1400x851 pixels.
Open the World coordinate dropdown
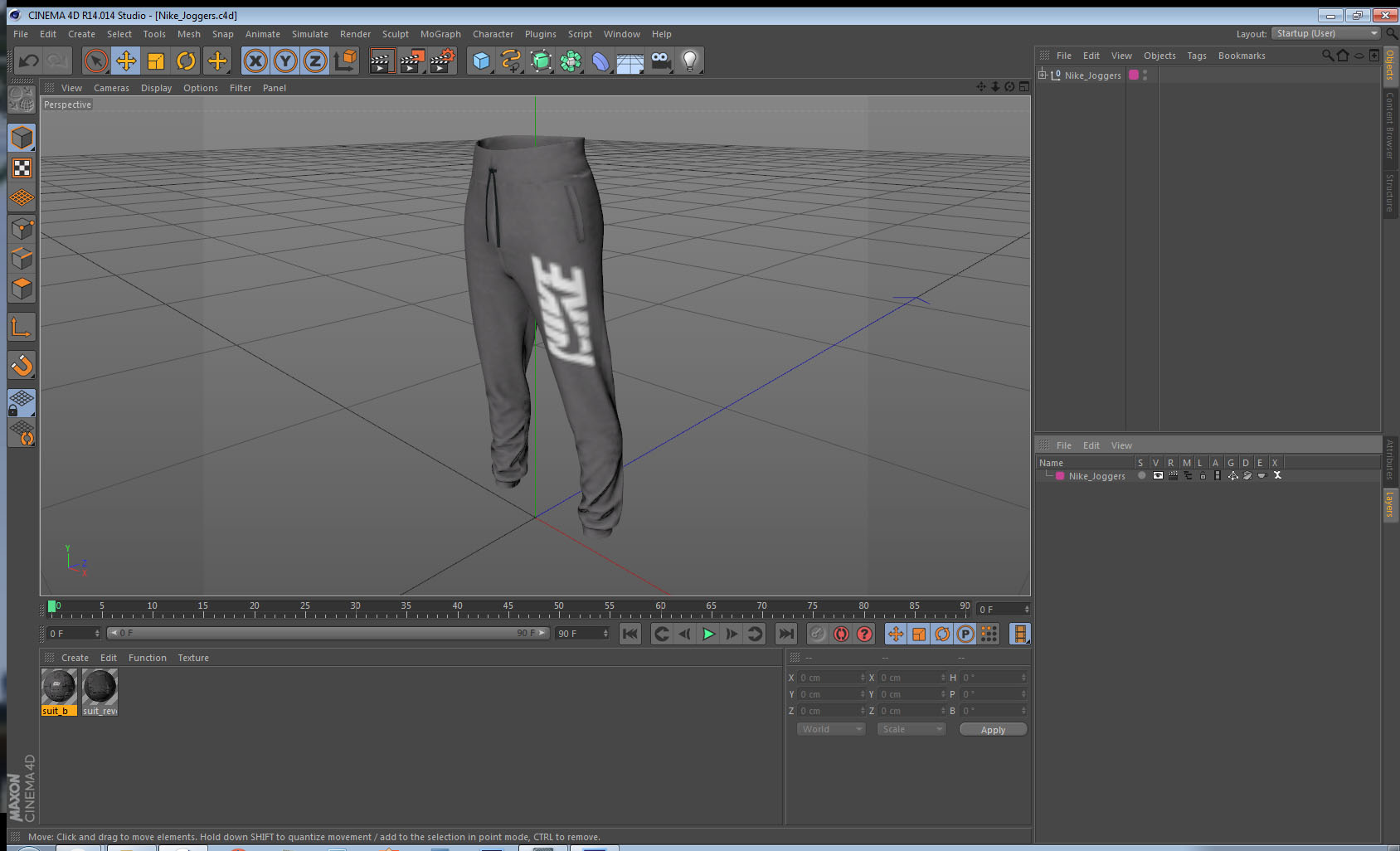tap(832, 729)
